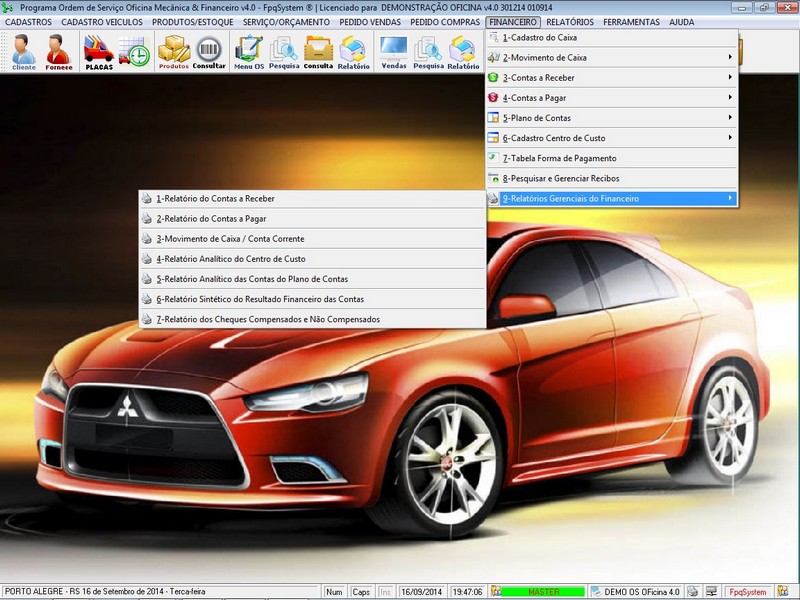Click the network computer icon in status bar
This screenshot has width=800, height=600.
pos(711,592)
